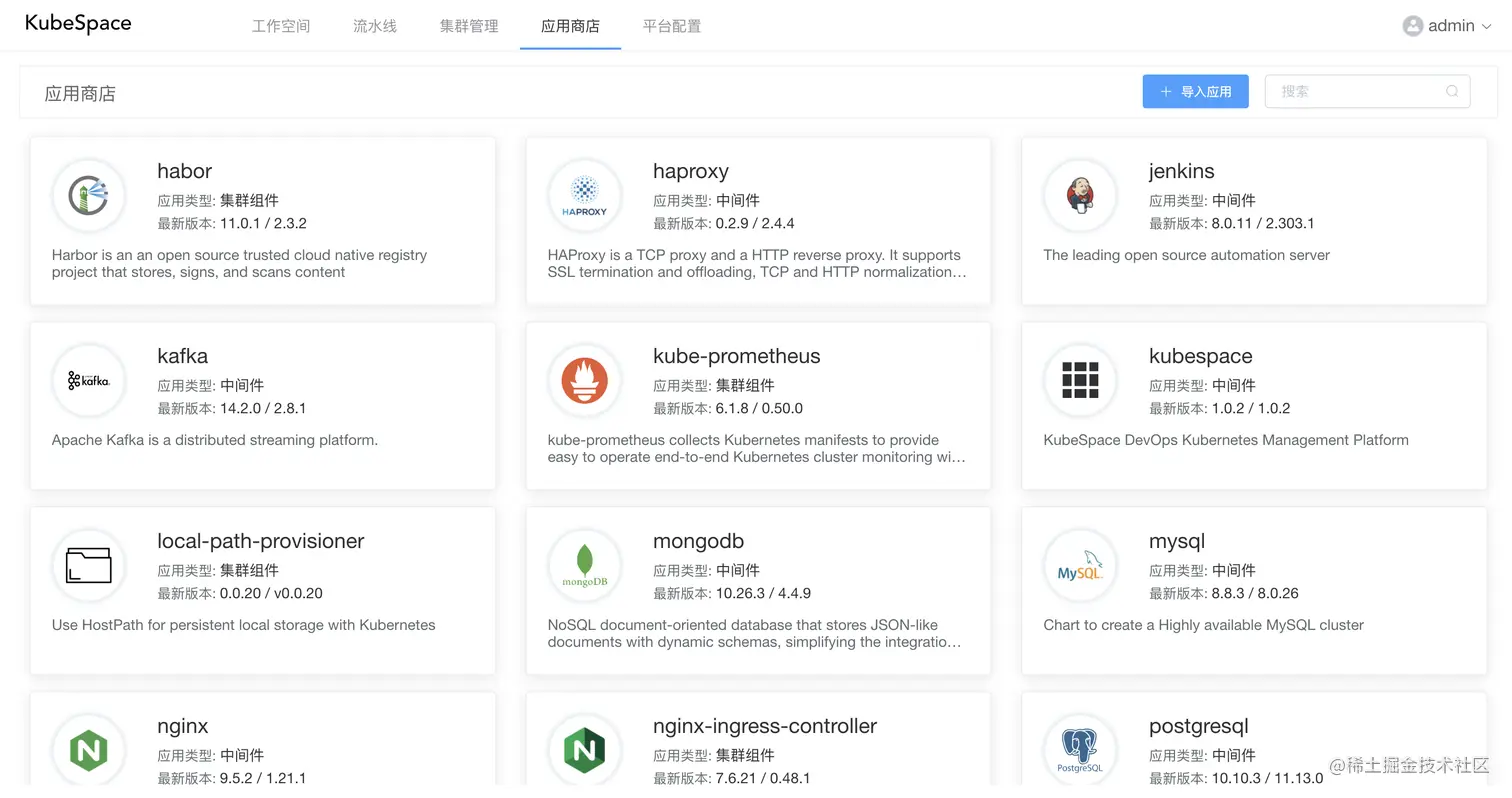Image resolution: width=1512 pixels, height=798 pixels.
Task: Open the admin account dropdown
Action: (1448, 25)
